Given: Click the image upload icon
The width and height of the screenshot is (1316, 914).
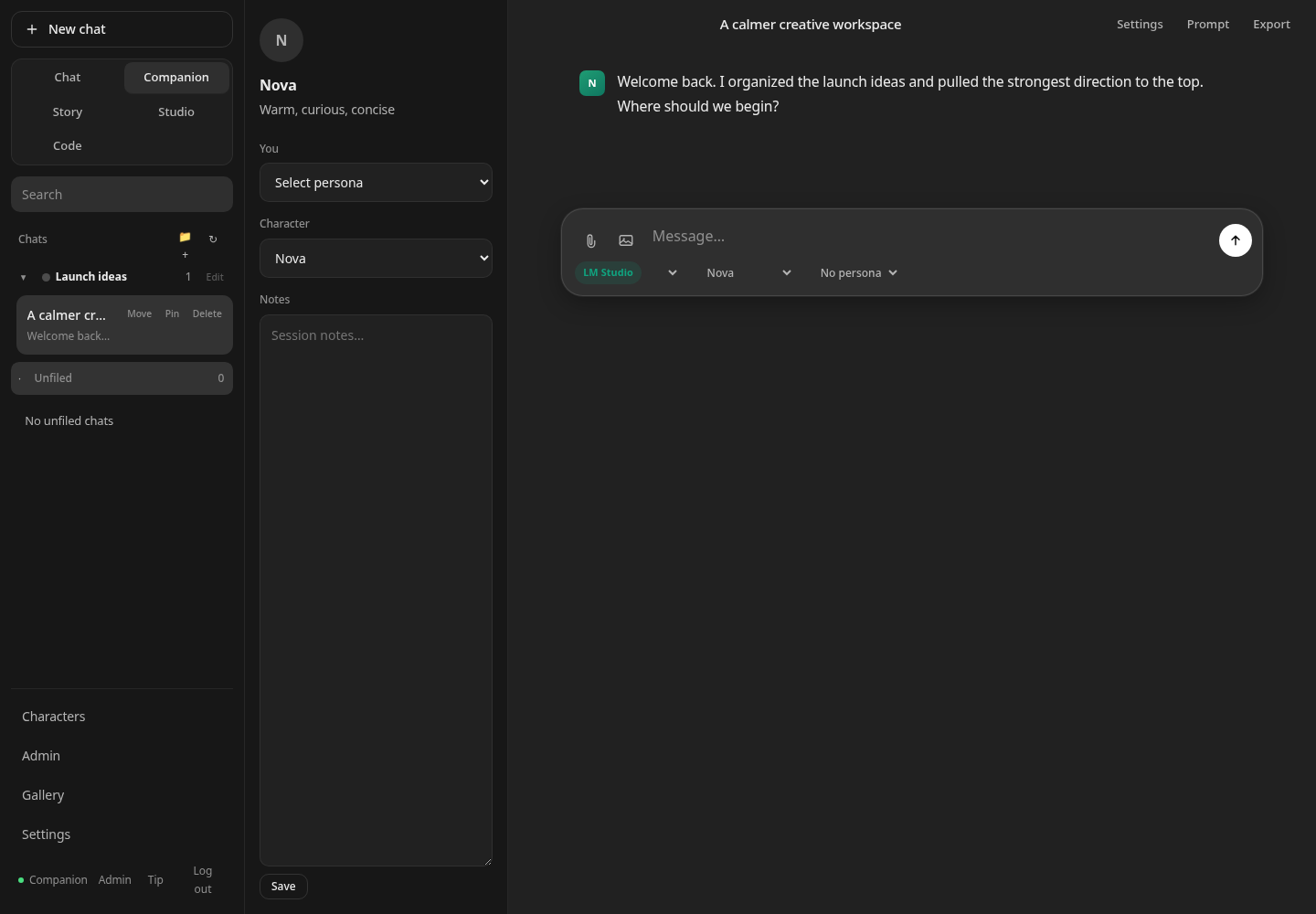Looking at the screenshot, I should point(626,241).
